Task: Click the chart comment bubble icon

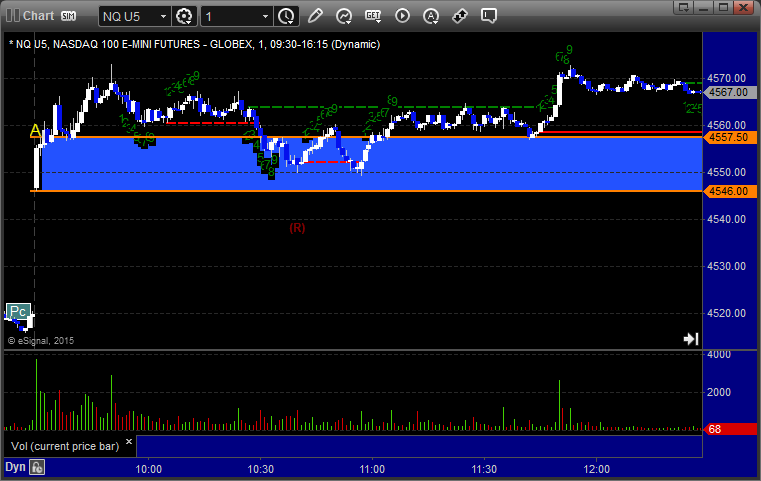Action: point(489,16)
